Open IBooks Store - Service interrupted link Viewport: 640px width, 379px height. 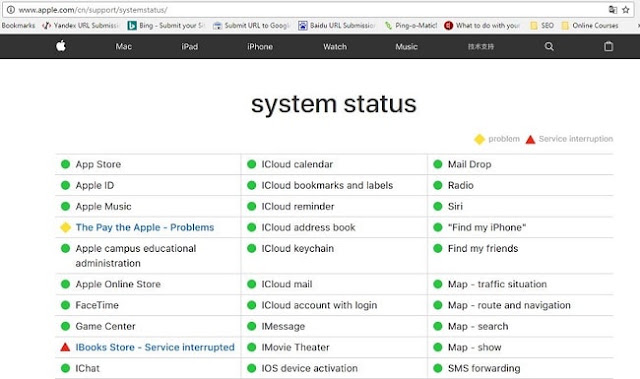pyautogui.click(x=155, y=347)
